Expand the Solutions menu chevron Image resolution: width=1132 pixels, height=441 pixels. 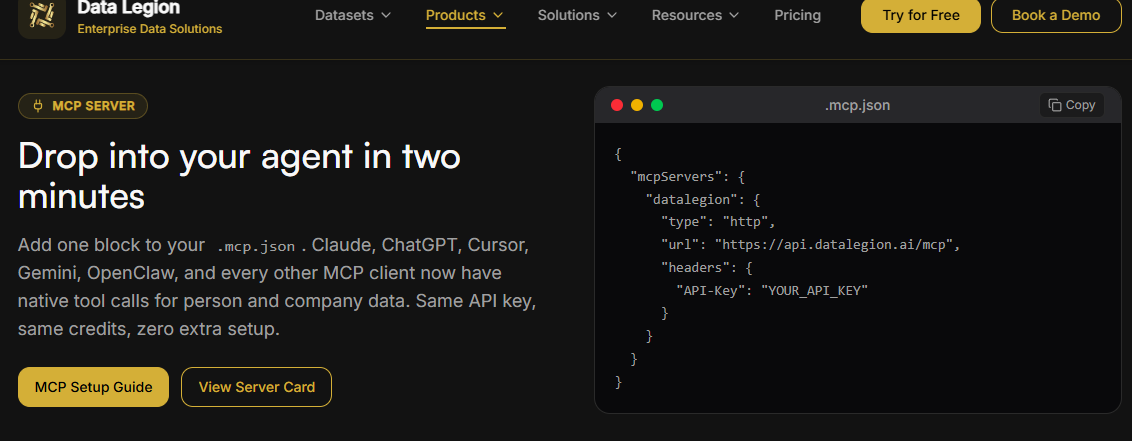coord(611,15)
